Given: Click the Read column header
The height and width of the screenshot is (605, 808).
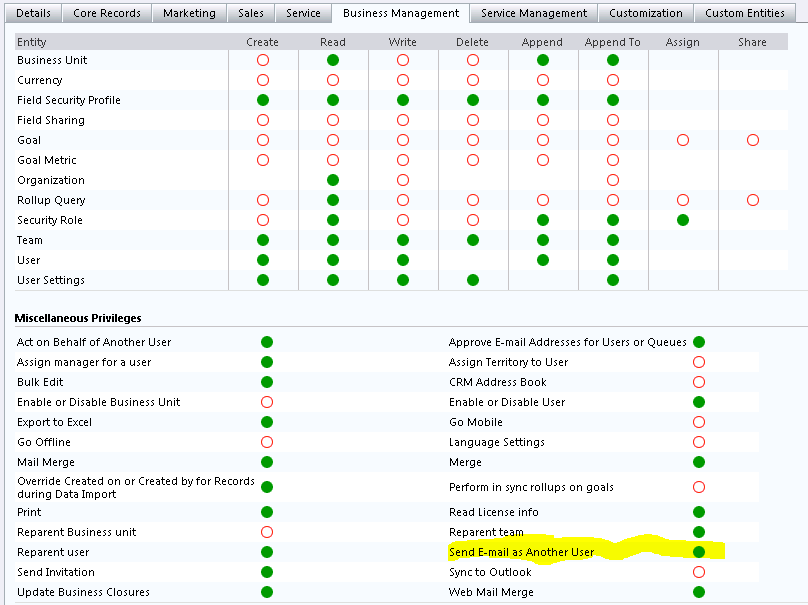Looking at the screenshot, I should (x=333, y=42).
